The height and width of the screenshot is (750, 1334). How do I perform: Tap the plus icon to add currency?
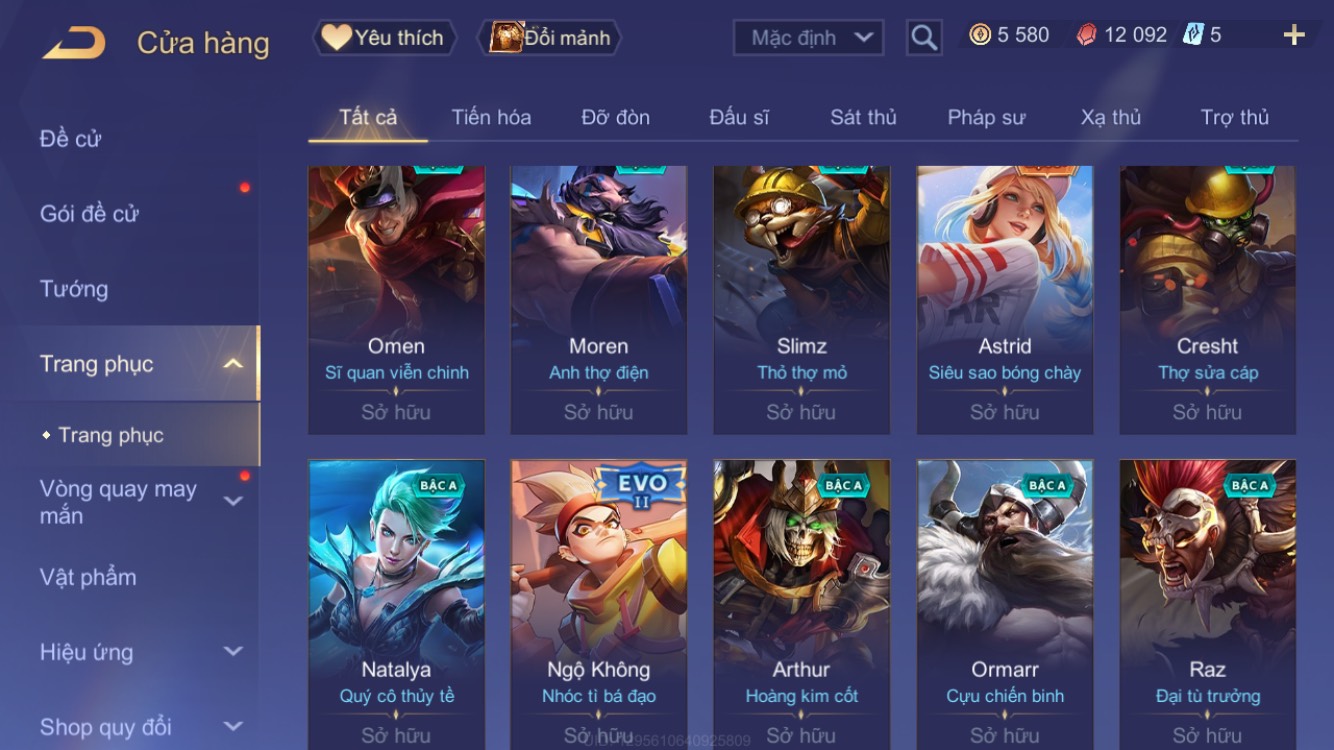pos(1294,36)
